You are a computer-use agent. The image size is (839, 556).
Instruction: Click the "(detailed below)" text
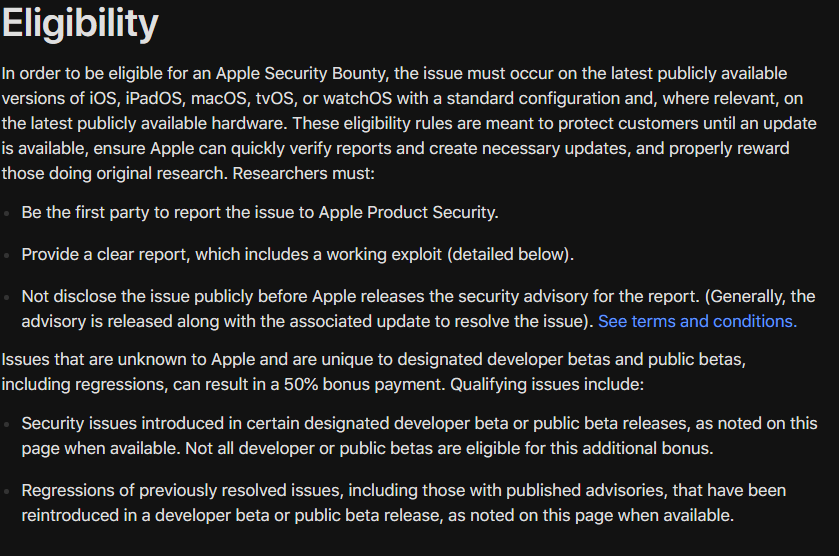(510, 254)
